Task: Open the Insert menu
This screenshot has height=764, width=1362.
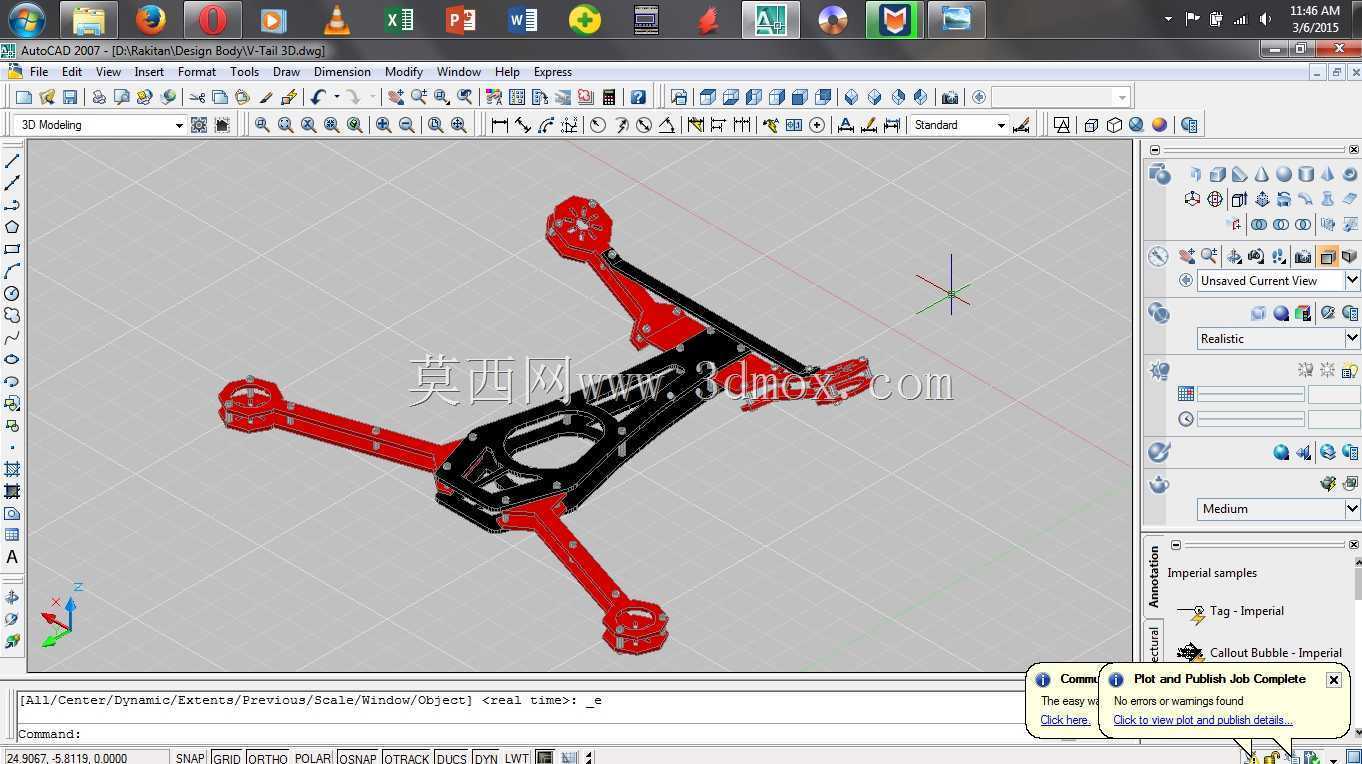Action: click(x=149, y=72)
